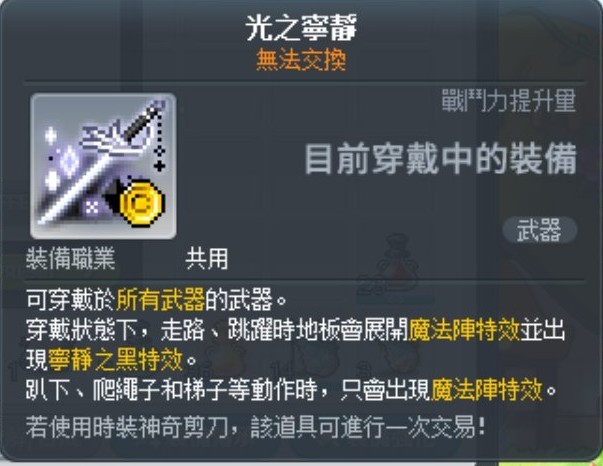
Task: Click the white diamond sparkle on weapon icon
Action: pos(69,160)
